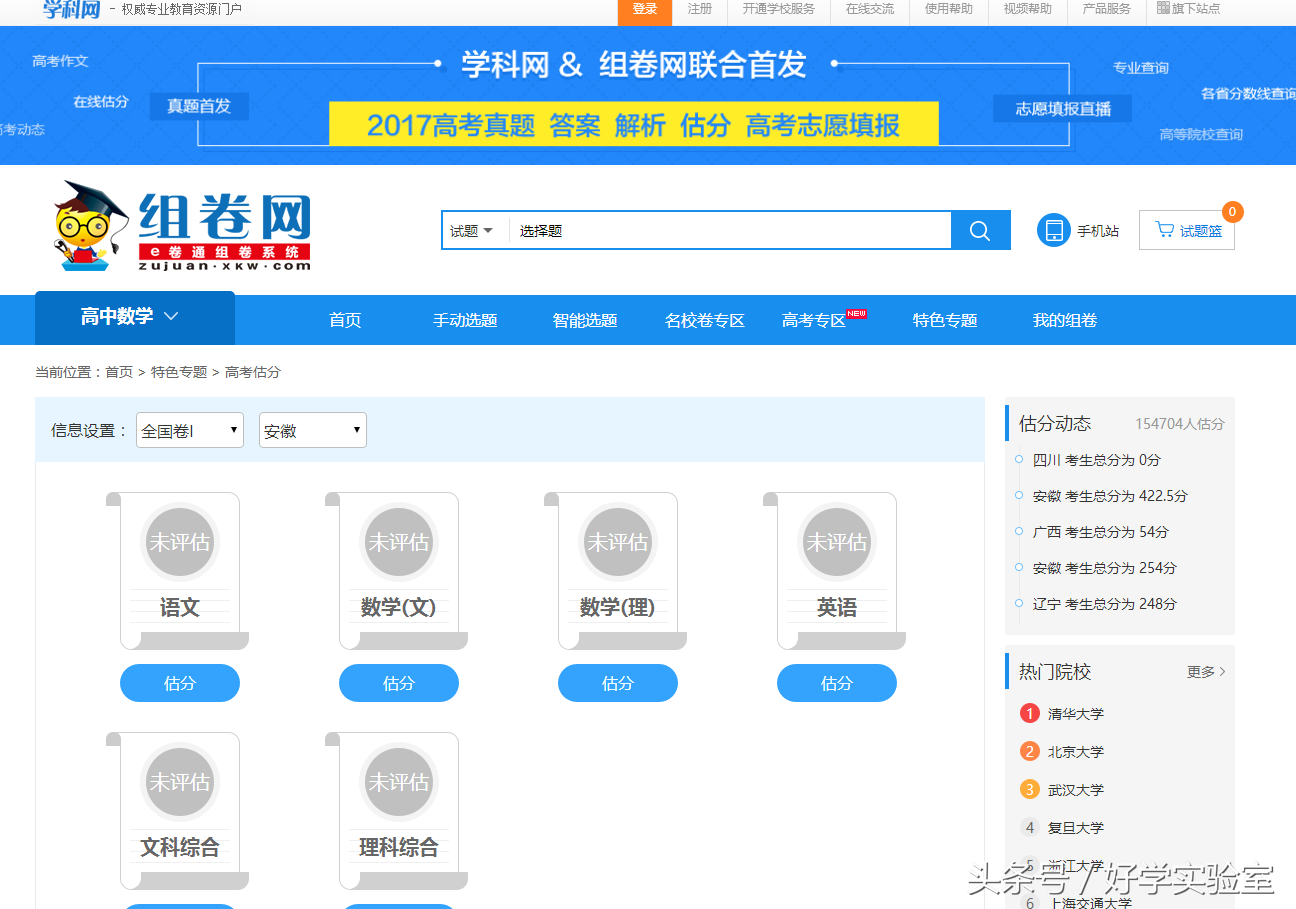Expand the 高中数学 subject selector

click(x=134, y=318)
